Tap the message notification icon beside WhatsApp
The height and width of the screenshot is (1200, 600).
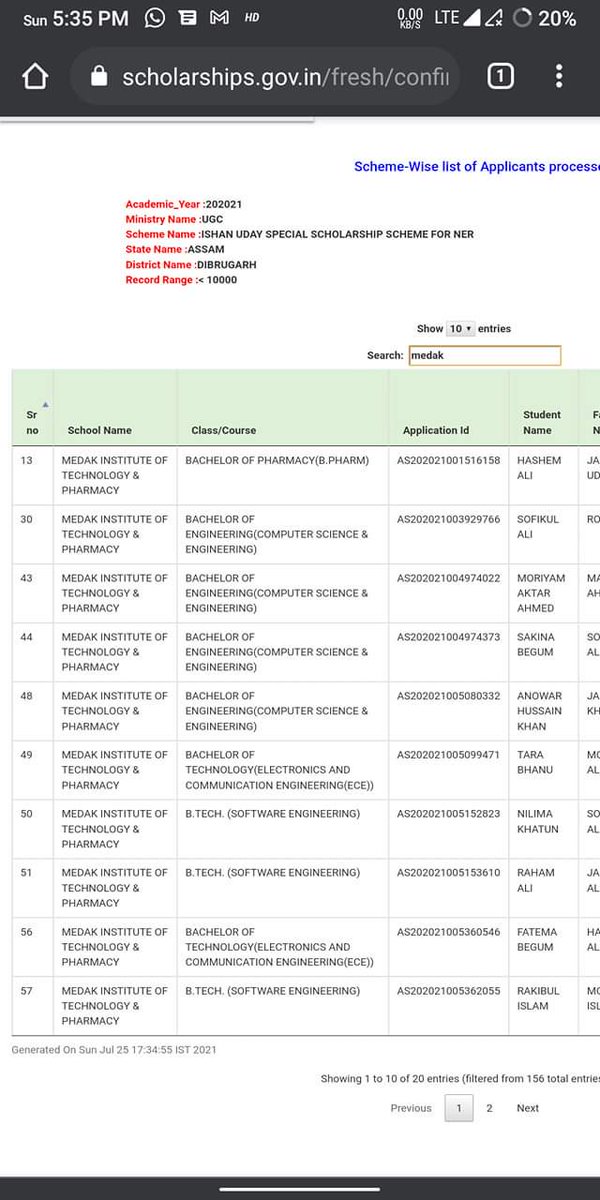tap(186, 17)
